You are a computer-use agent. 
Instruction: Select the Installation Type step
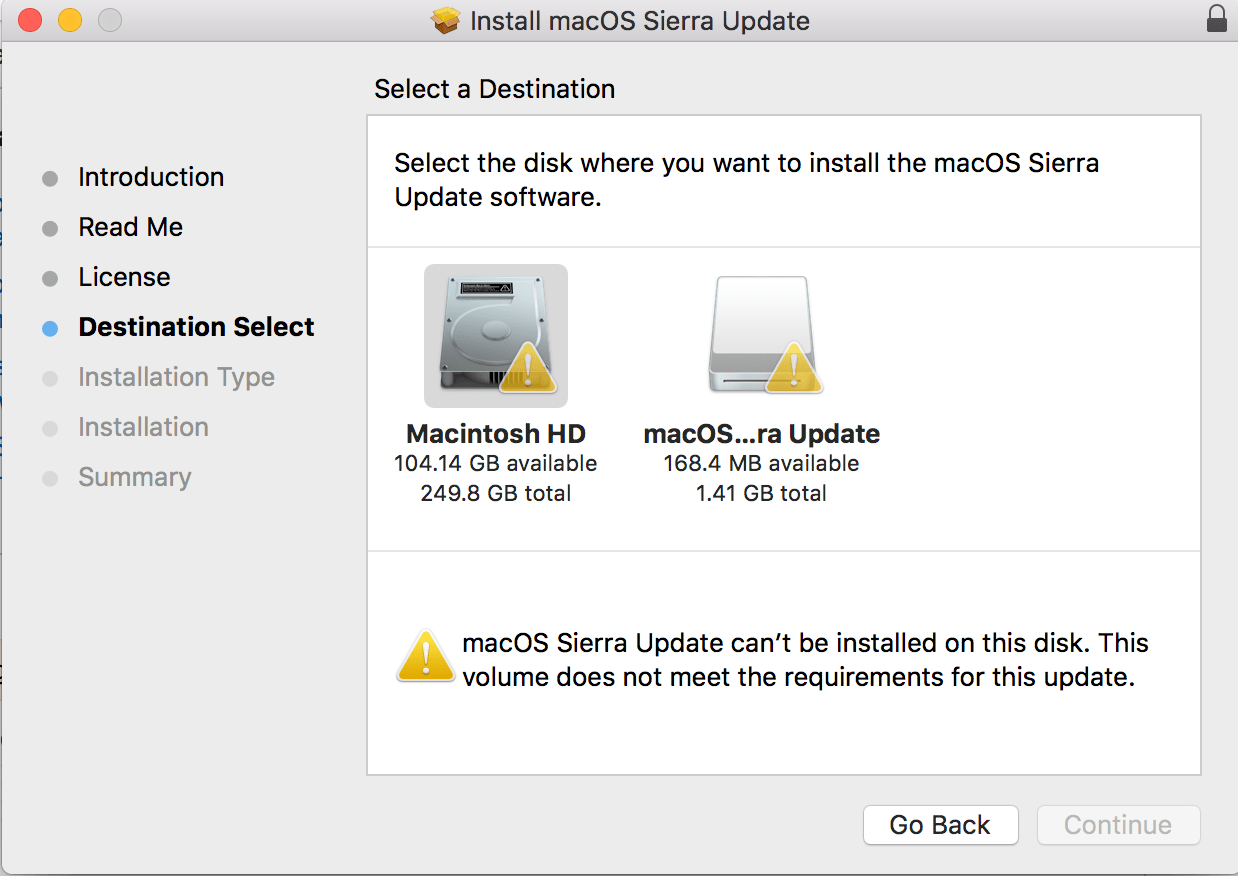176,377
